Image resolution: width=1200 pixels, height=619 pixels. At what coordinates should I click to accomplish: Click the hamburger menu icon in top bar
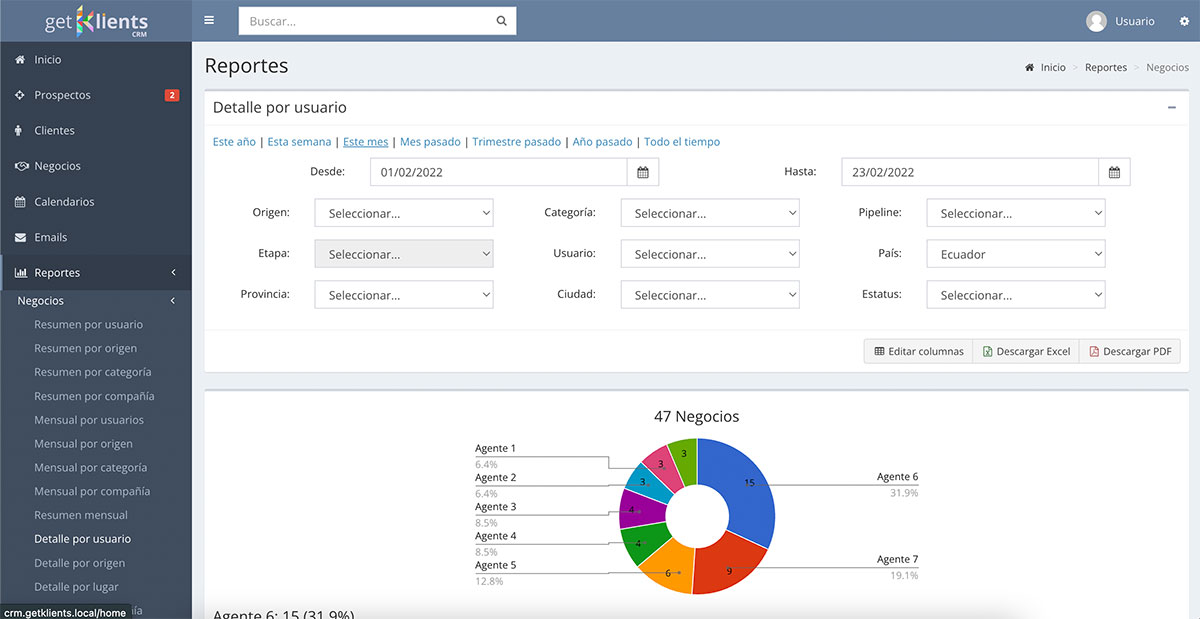208,20
